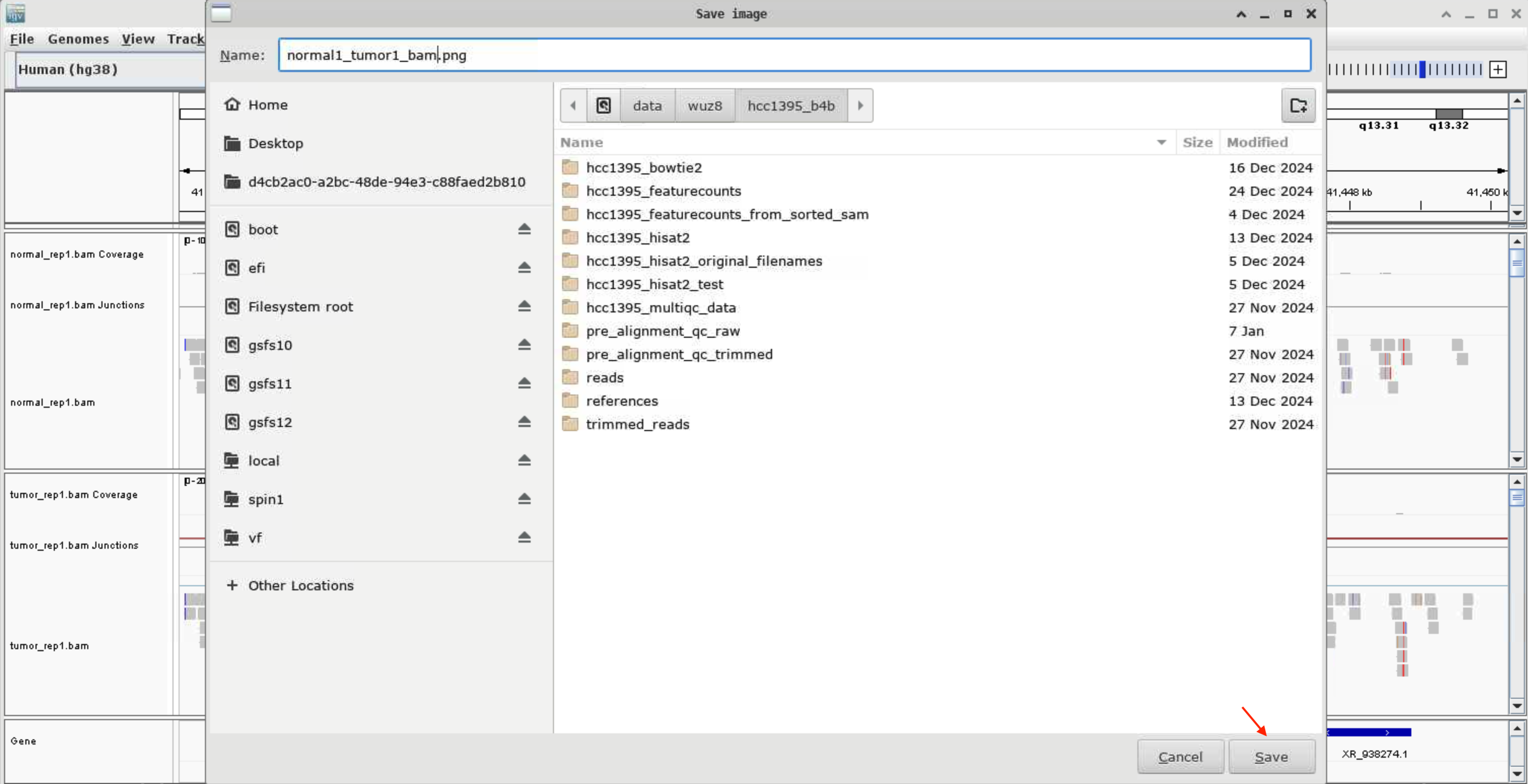Navigate back with left path arrow
This screenshot has height=784, width=1528.
(573, 105)
